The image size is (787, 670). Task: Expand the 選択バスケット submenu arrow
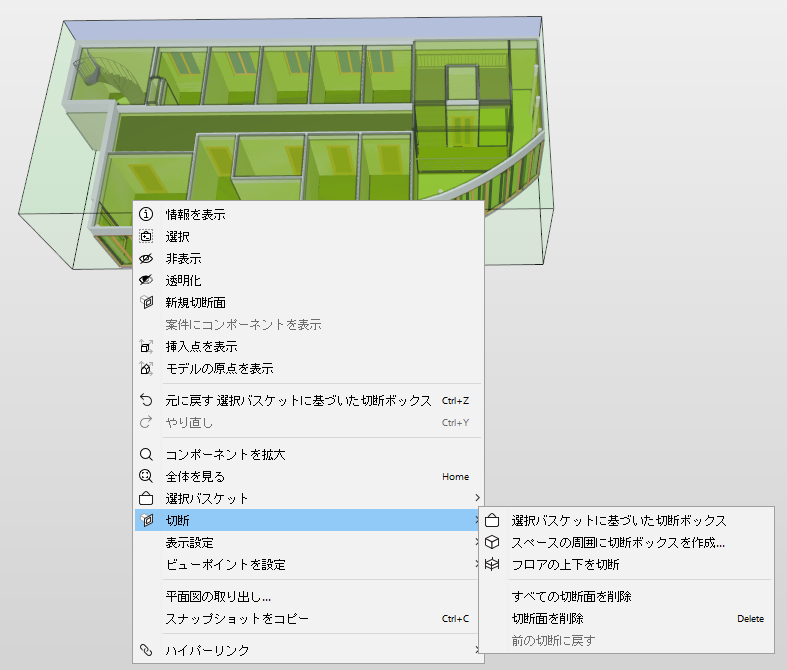(x=477, y=498)
